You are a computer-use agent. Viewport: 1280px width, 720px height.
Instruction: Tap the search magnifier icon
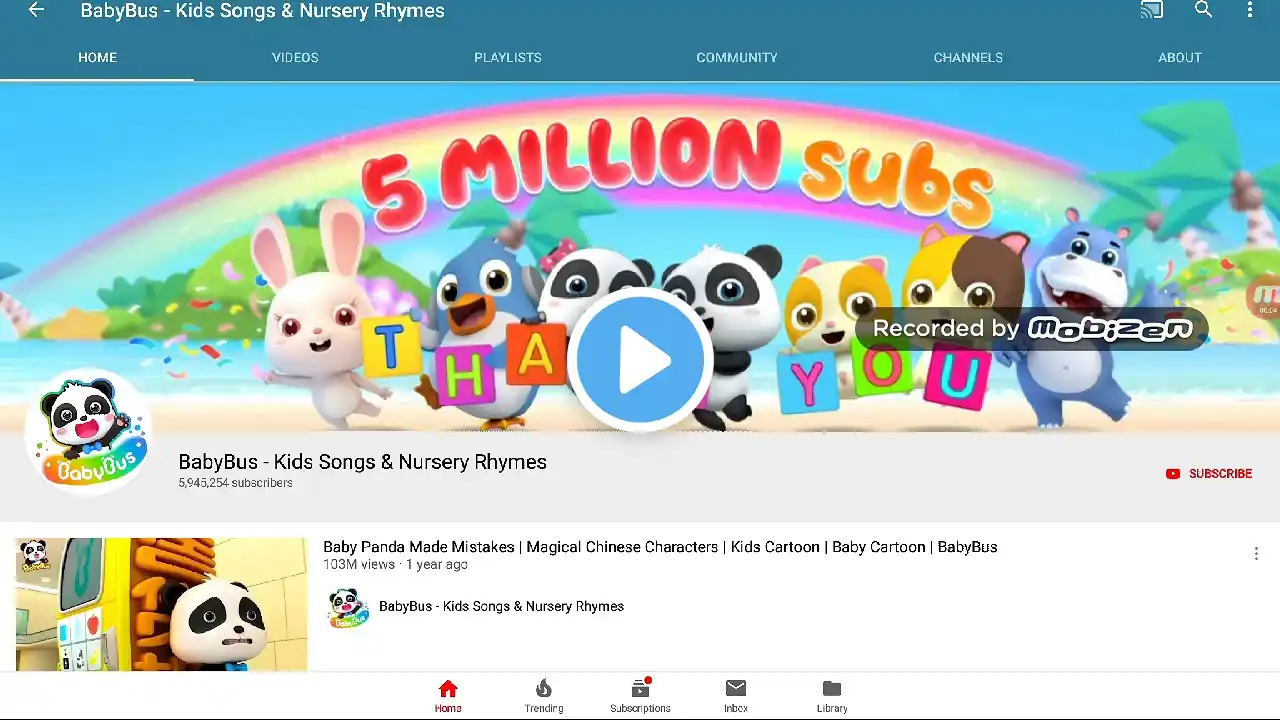(x=1204, y=10)
